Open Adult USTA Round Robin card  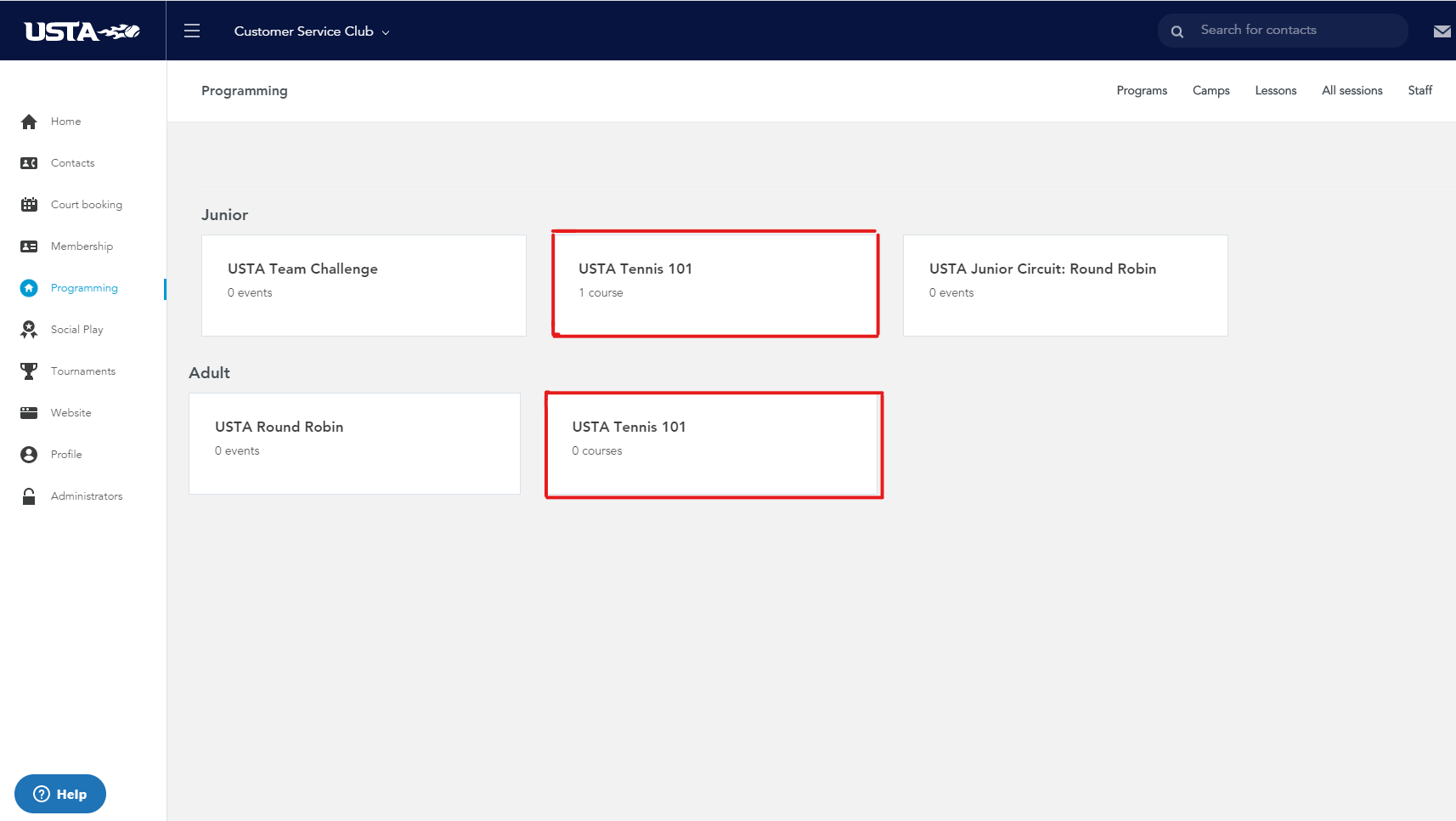pyautogui.click(x=354, y=444)
